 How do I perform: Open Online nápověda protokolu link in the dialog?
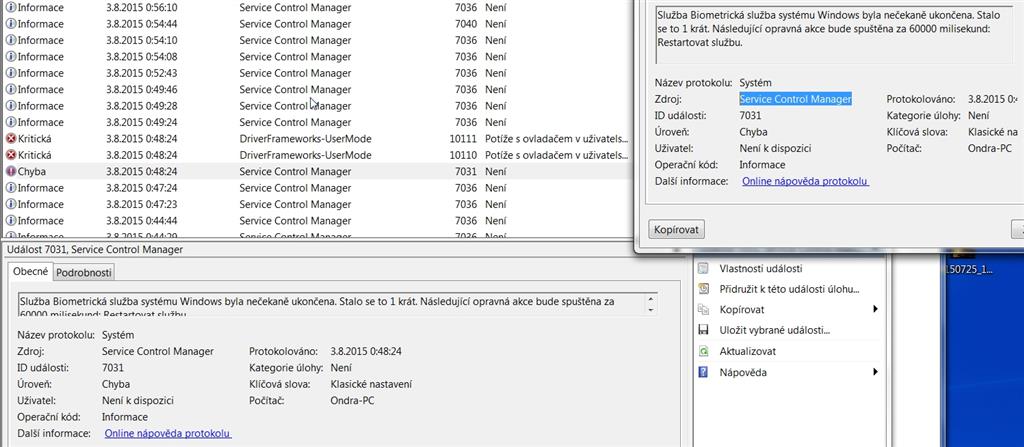click(x=805, y=181)
